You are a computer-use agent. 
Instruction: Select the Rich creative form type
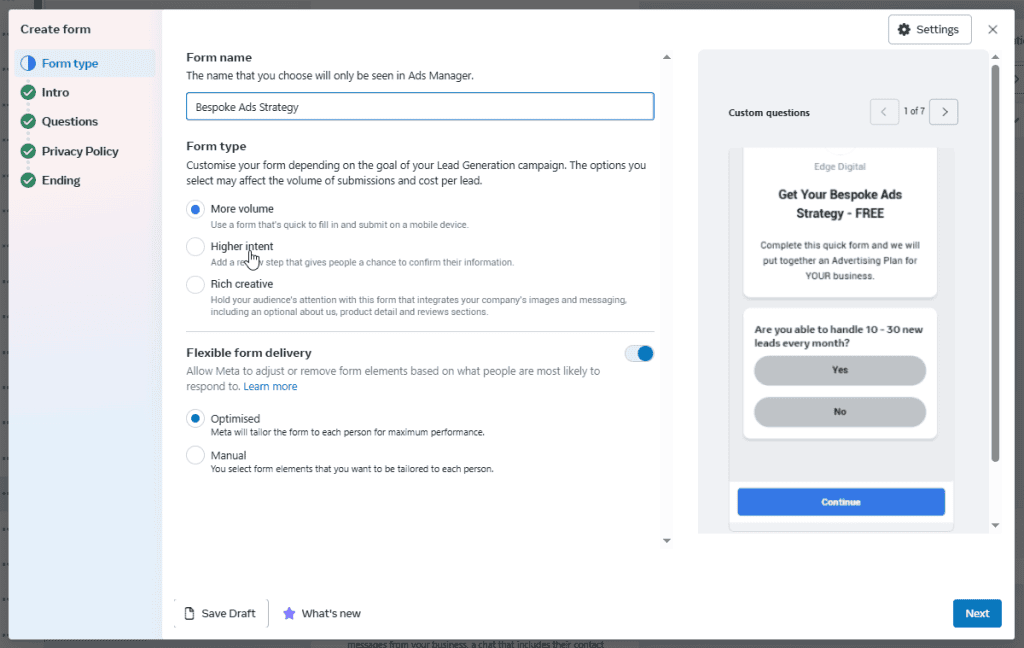point(195,285)
